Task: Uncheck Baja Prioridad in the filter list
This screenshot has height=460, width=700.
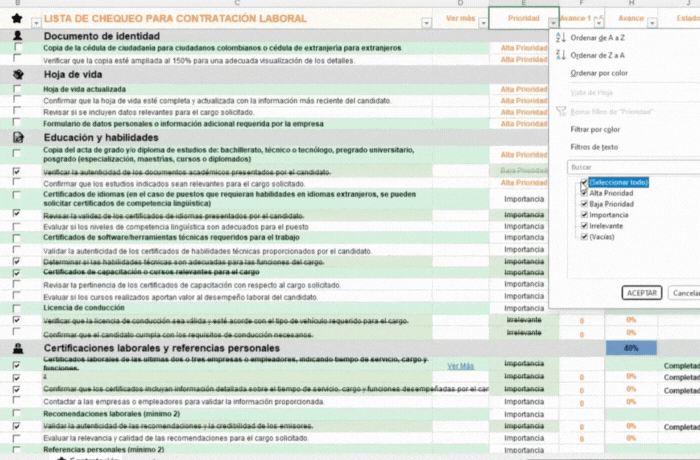Action: point(584,204)
